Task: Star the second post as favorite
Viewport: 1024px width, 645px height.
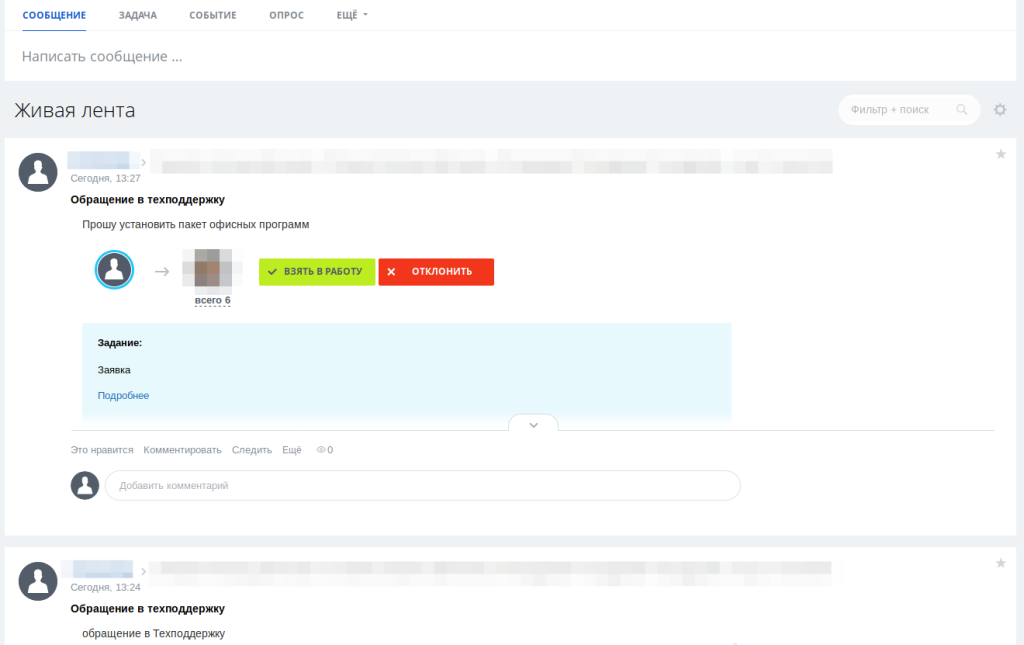Action: (1000, 563)
